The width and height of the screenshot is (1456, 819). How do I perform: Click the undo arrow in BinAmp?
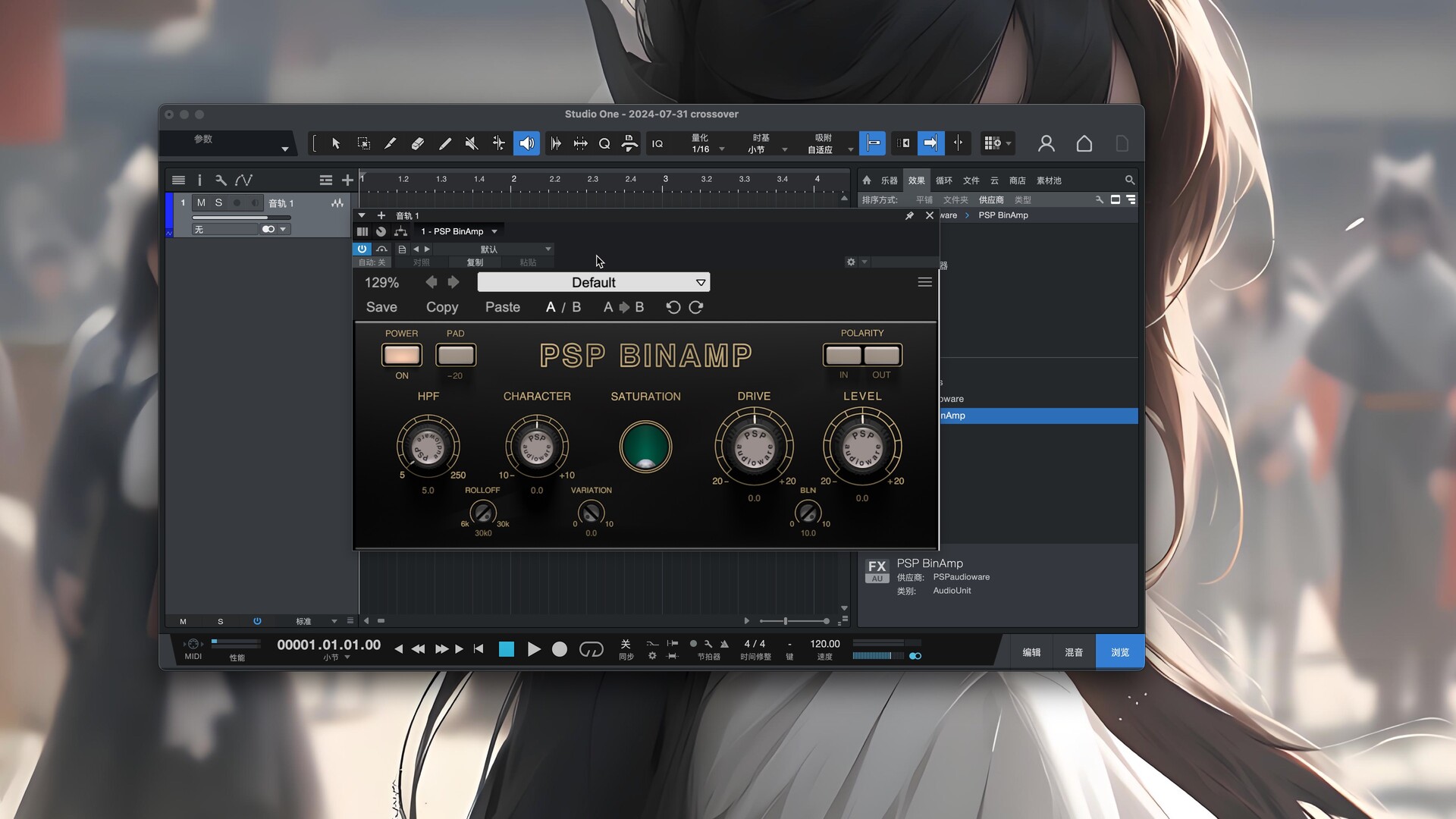673,307
